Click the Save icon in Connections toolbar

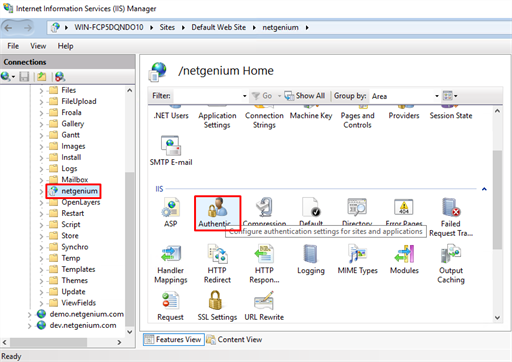24,77
